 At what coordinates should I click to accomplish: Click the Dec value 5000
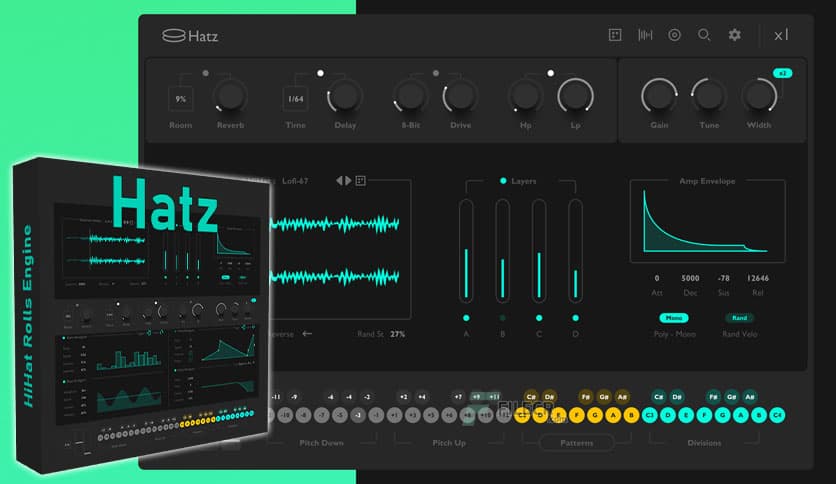point(690,278)
